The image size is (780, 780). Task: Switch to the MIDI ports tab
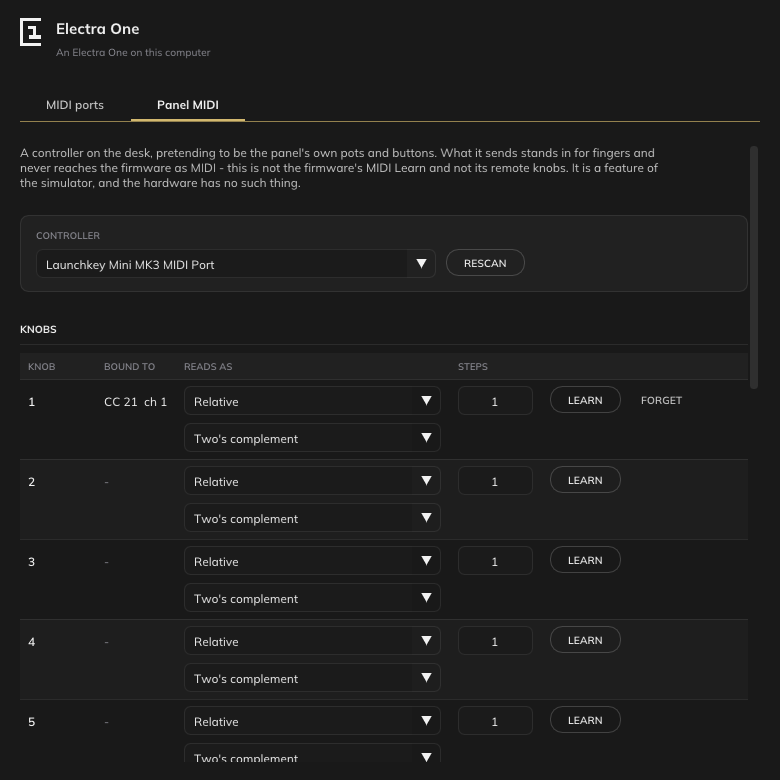[75, 105]
